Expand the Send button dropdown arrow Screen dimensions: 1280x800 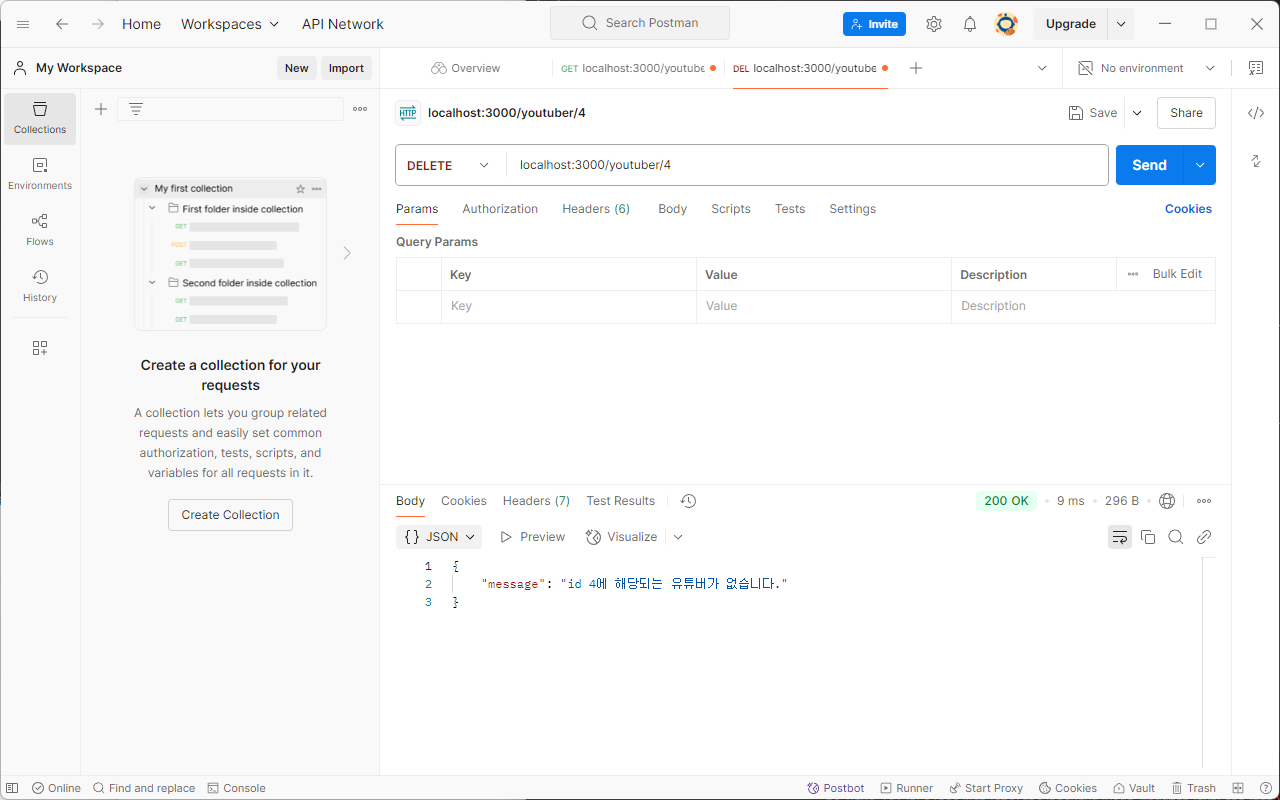pyautogui.click(x=1199, y=165)
